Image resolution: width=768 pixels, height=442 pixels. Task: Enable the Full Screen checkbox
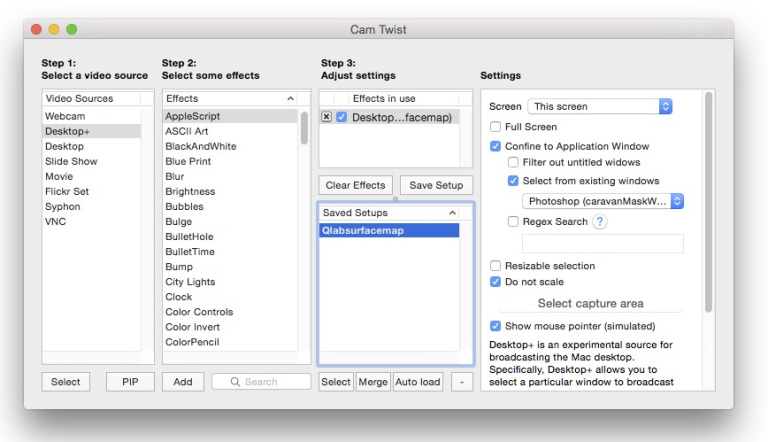pos(495,127)
